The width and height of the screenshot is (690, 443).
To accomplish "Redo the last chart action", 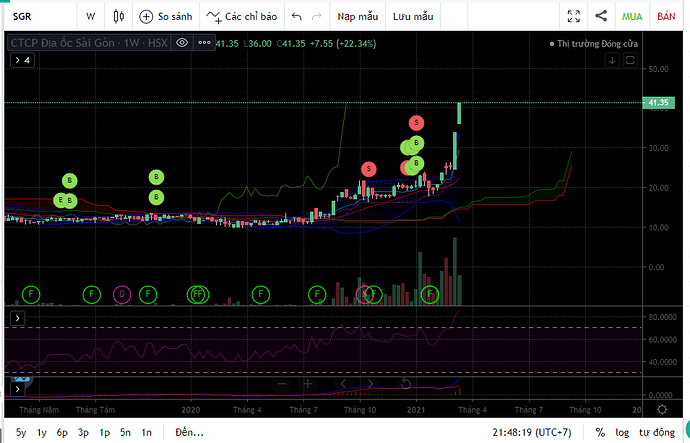I will (x=316, y=17).
